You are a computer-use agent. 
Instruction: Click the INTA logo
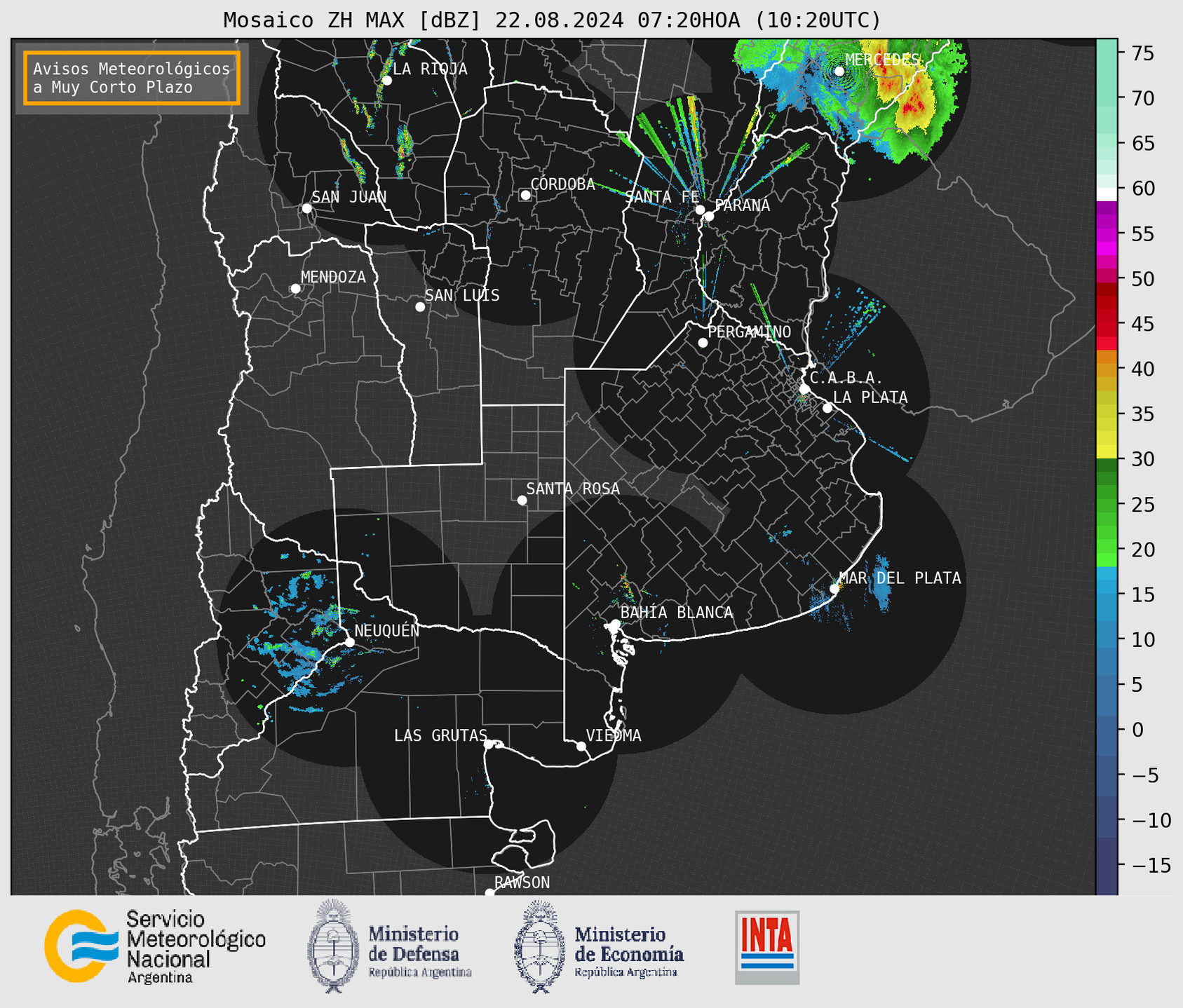[767, 947]
